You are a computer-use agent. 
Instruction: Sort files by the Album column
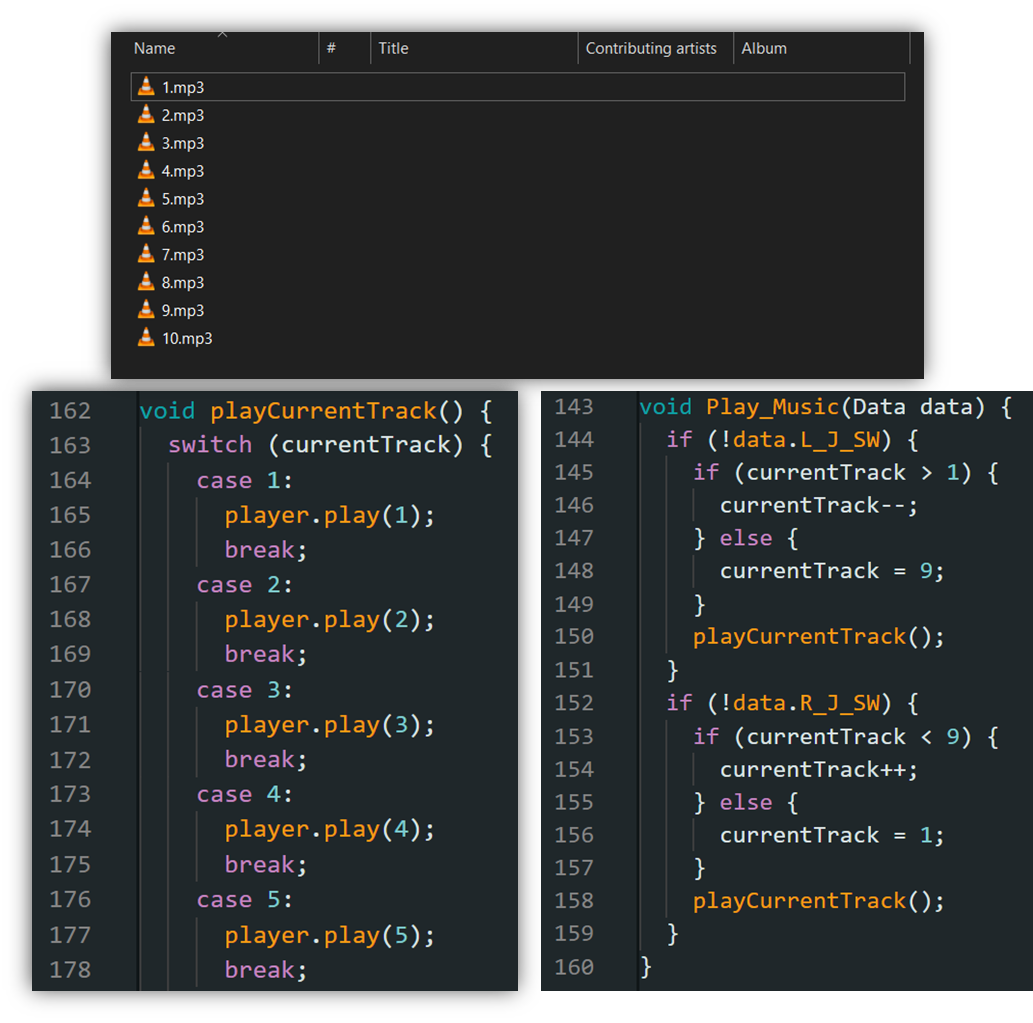764,48
